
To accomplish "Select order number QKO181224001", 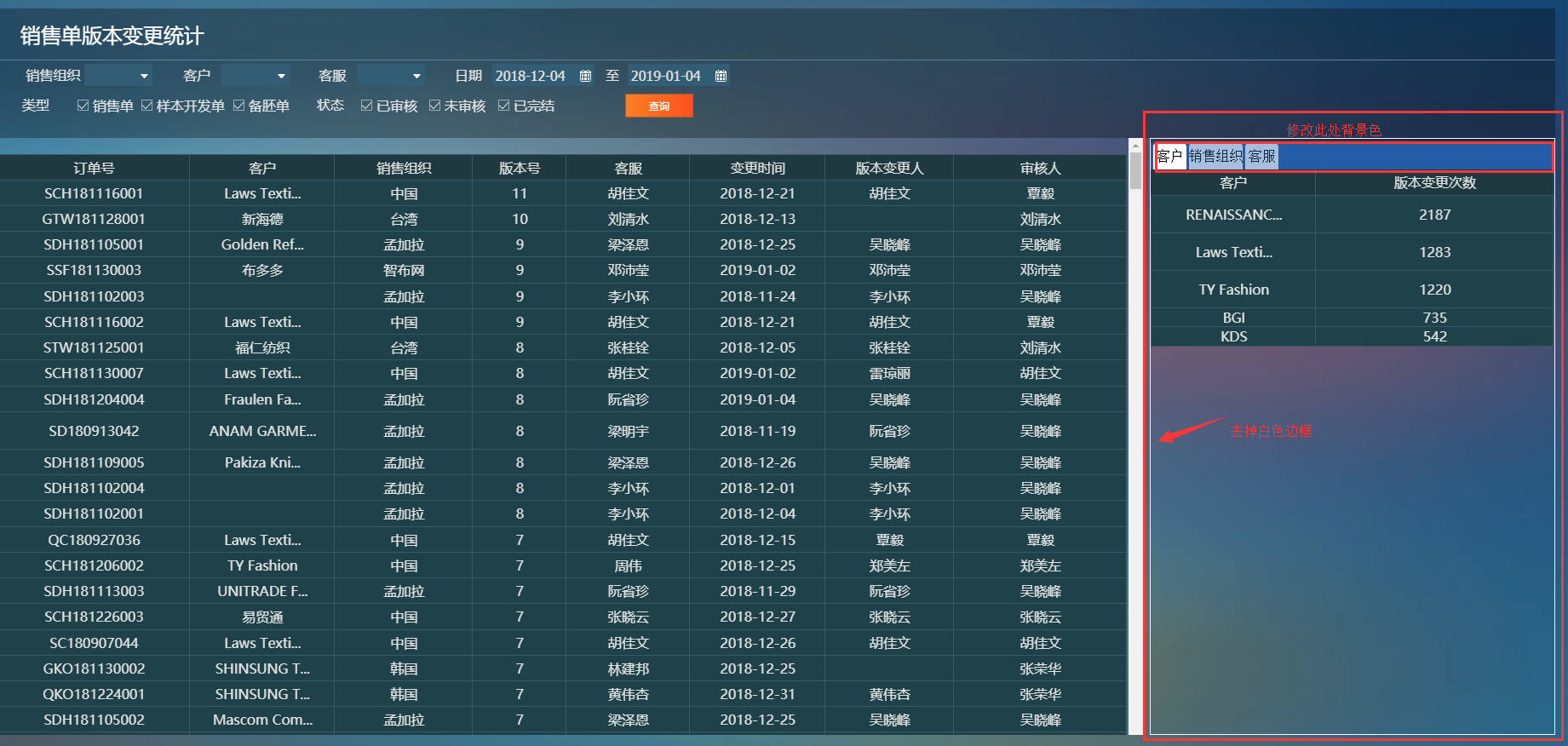I will pos(94,694).
